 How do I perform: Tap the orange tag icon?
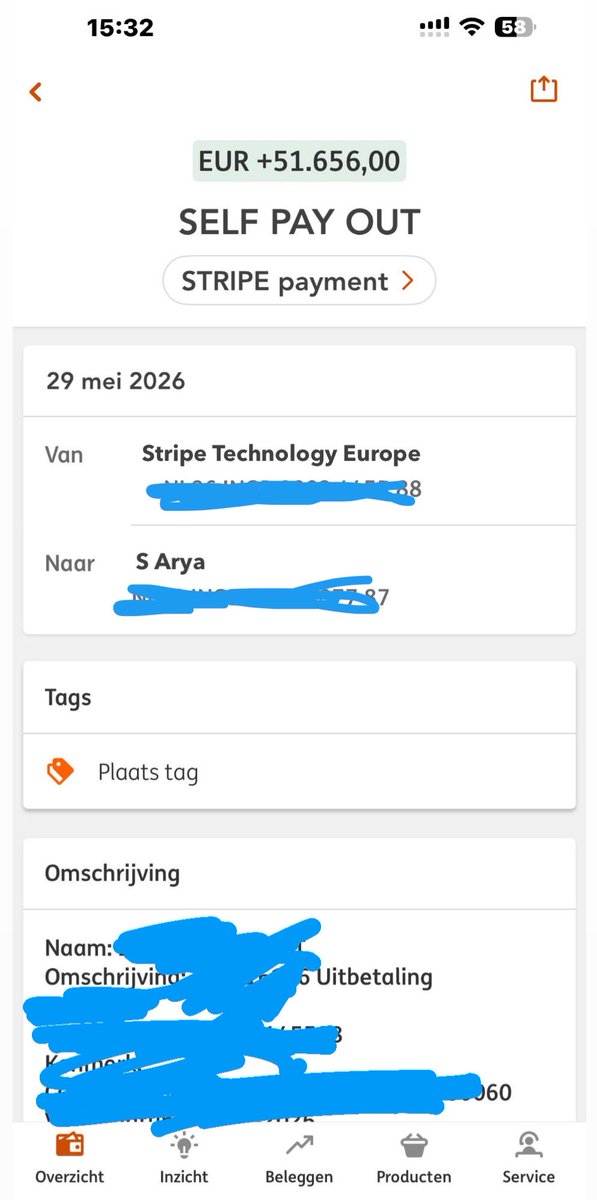tap(61, 771)
